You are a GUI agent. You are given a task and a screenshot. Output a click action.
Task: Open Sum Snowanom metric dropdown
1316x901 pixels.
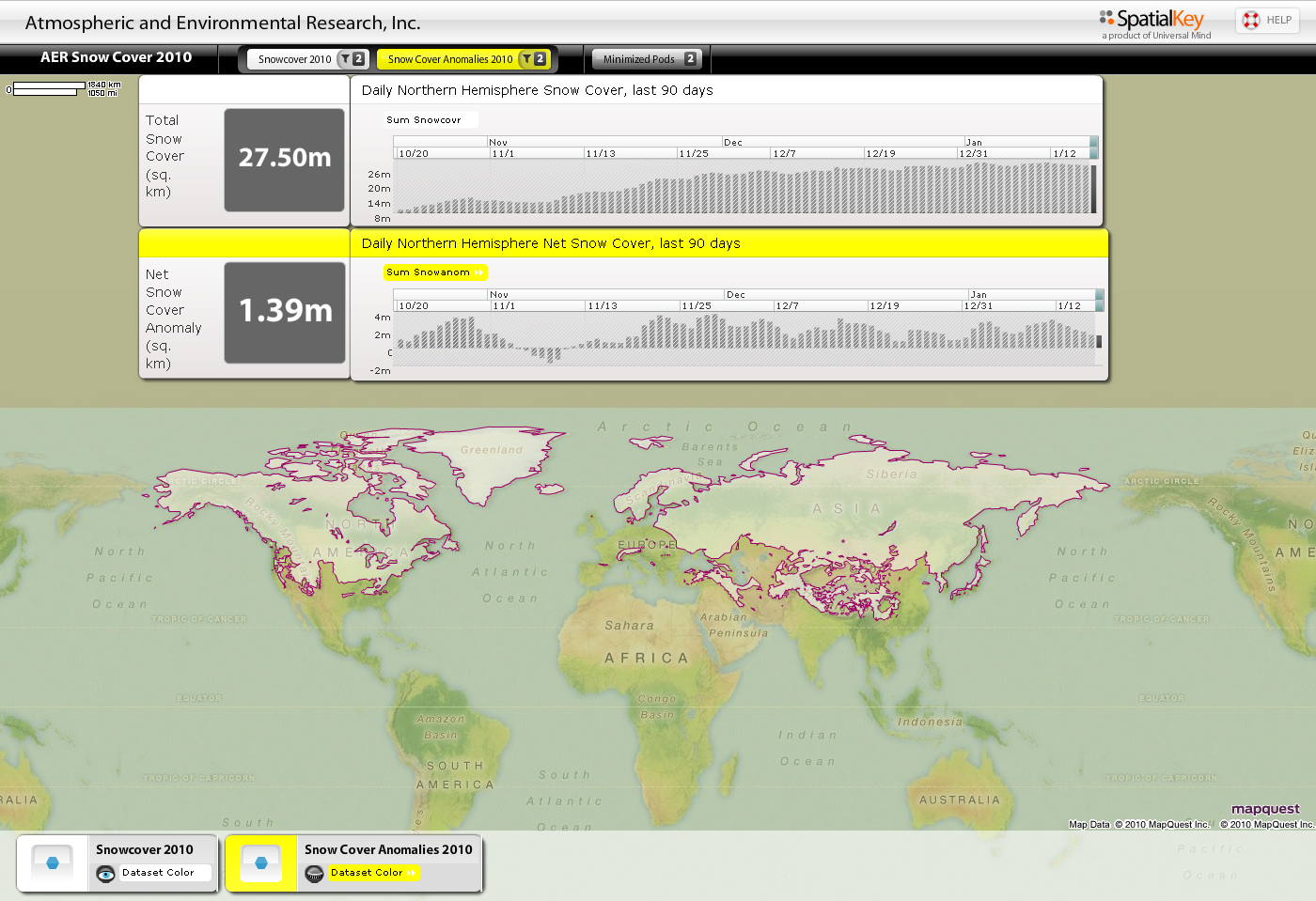point(434,272)
